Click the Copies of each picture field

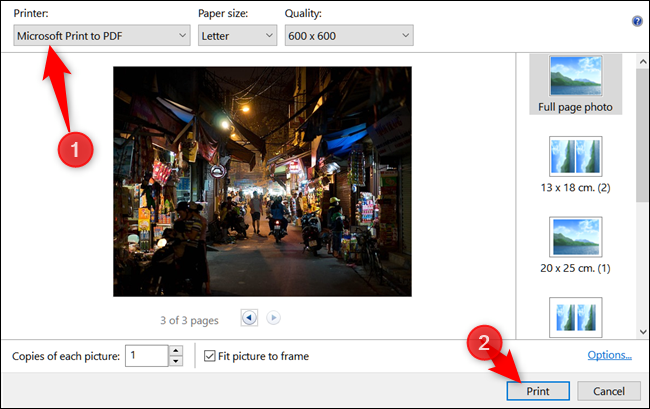pos(146,356)
